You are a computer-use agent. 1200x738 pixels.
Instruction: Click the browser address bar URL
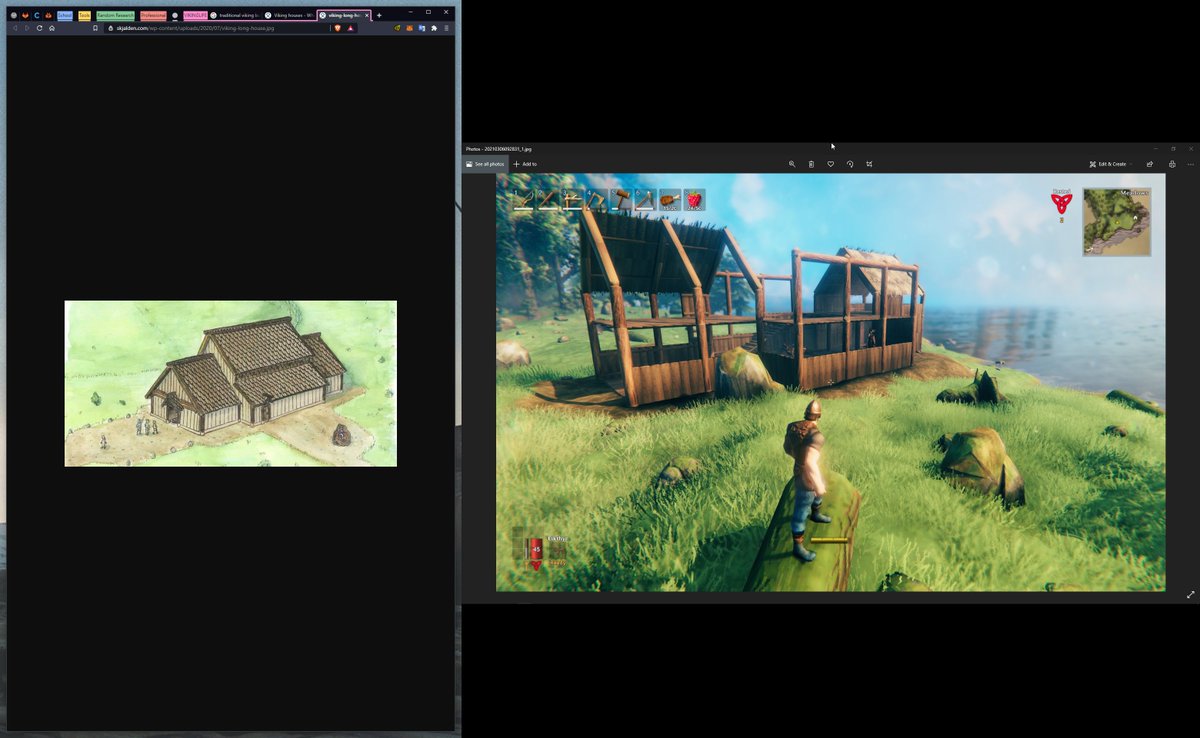[x=196, y=28]
